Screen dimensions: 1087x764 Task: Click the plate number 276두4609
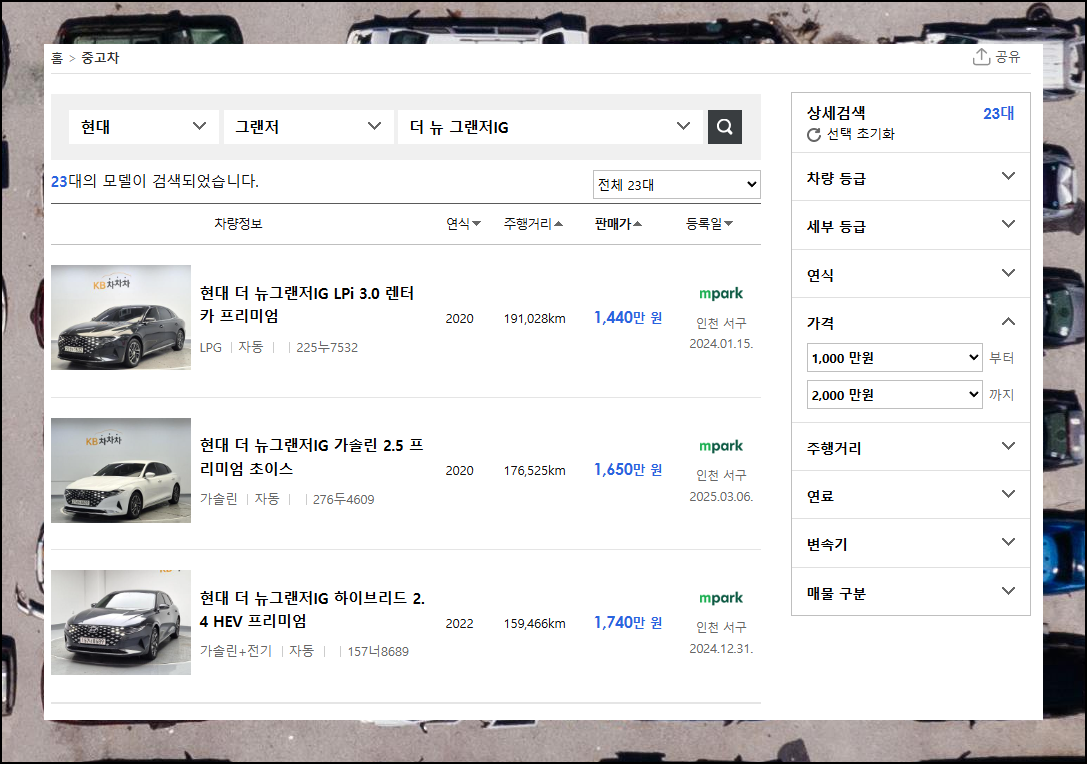[343, 499]
